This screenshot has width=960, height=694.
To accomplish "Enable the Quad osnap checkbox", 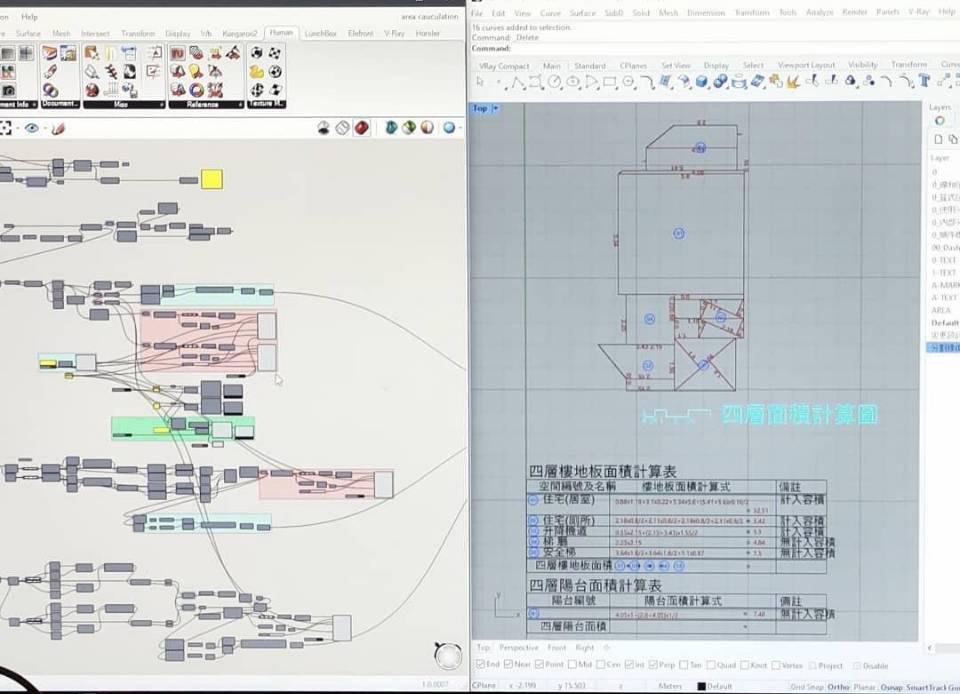I will coord(710,665).
